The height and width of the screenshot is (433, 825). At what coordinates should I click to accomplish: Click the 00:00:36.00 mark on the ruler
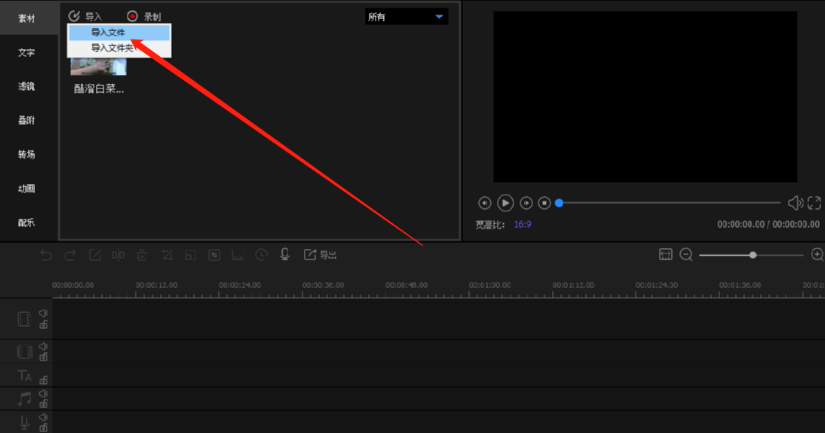323,285
